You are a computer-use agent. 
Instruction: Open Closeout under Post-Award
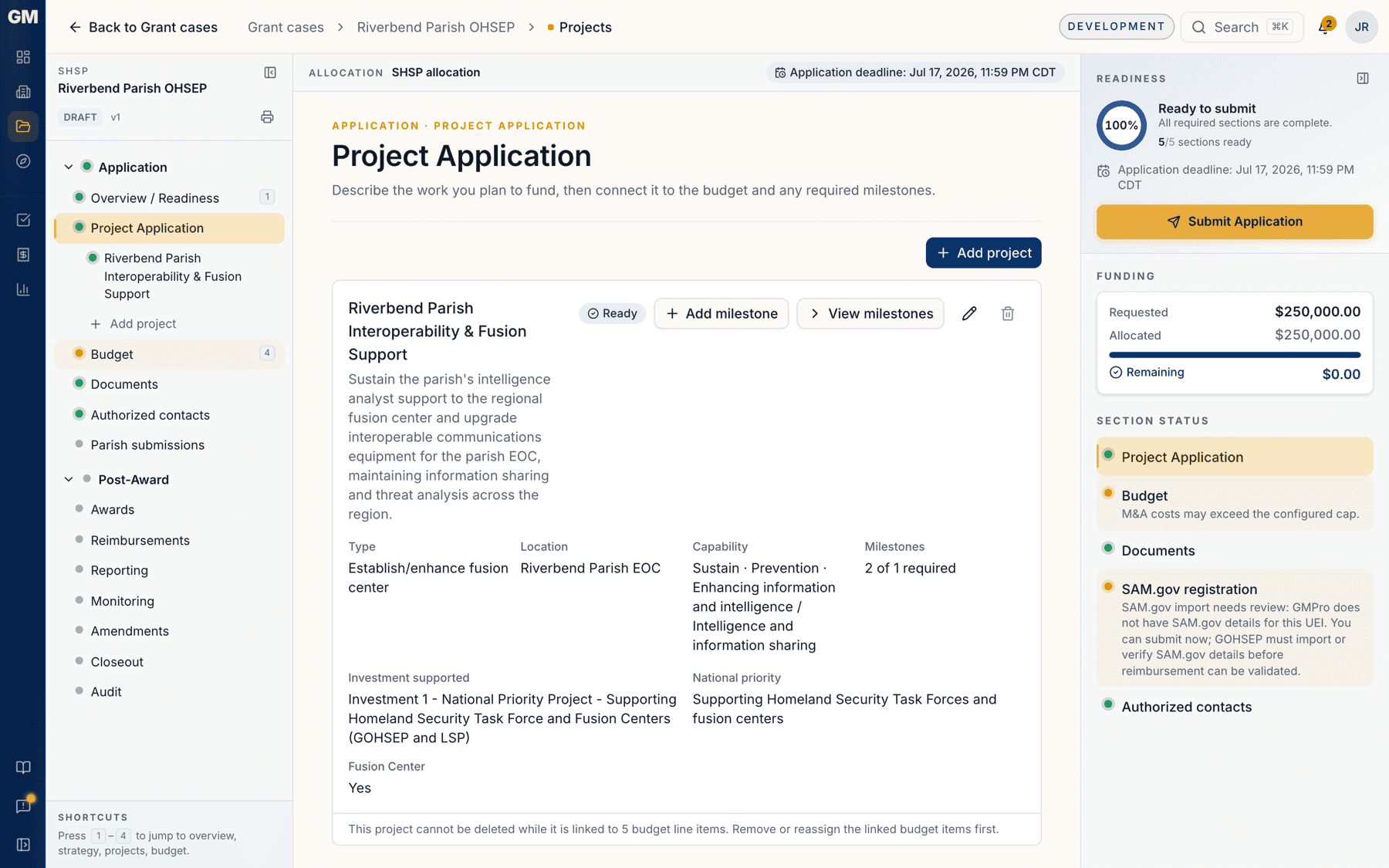169,662
